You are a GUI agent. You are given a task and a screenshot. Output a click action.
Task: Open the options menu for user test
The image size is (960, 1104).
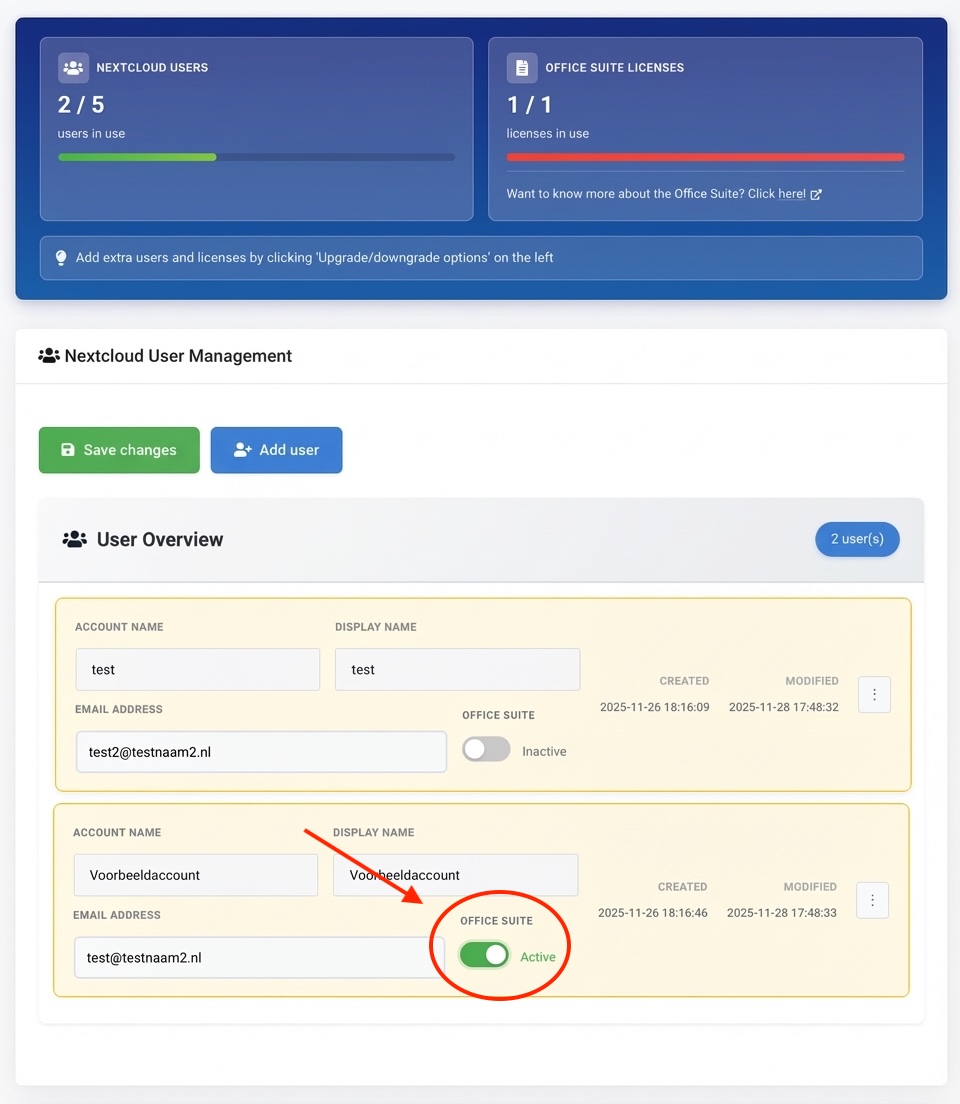874,694
